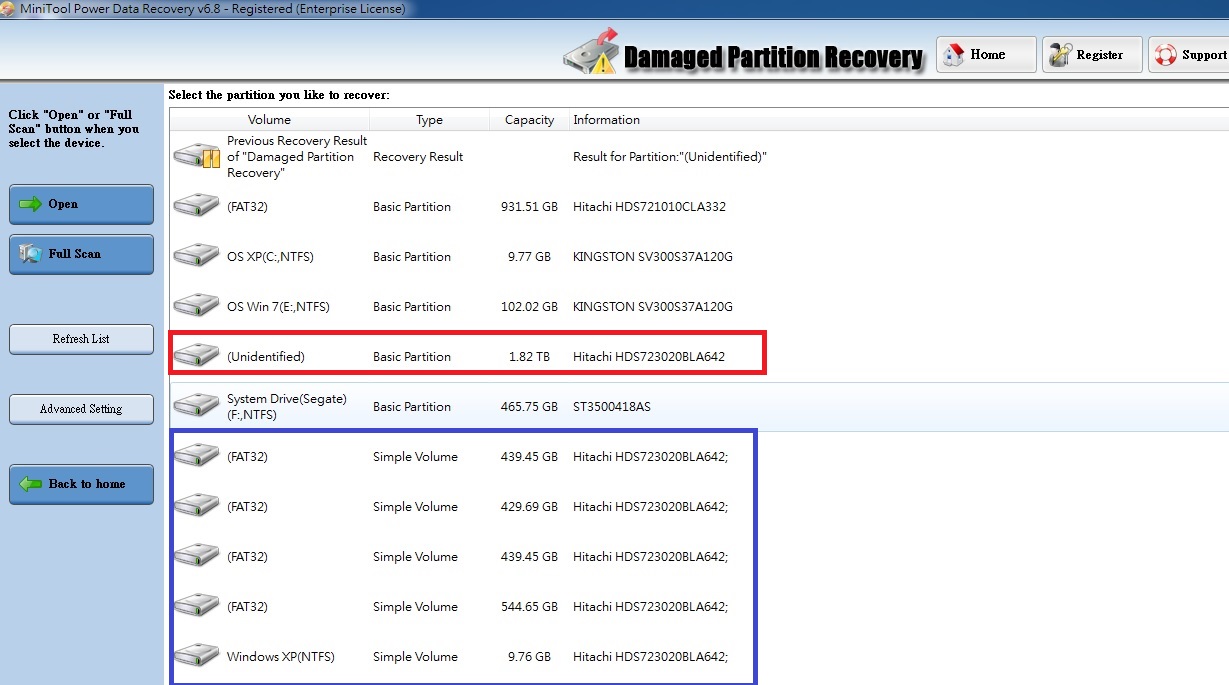
Task: Sort by Type column header
Action: tap(429, 120)
